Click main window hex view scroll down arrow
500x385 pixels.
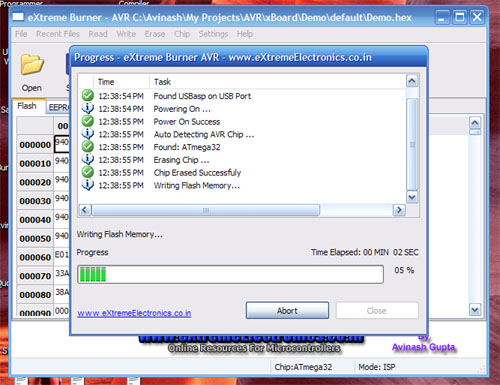(475, 310)
